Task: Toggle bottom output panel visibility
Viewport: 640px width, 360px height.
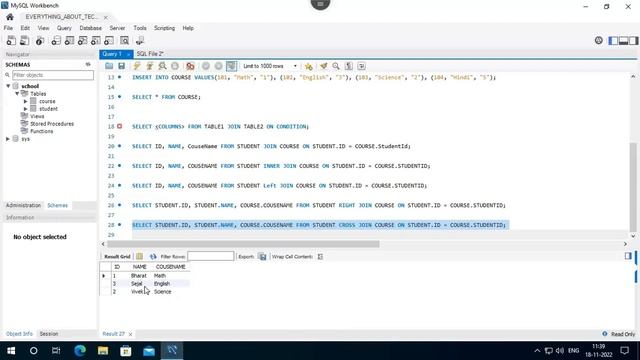Action: pos(623,40)
